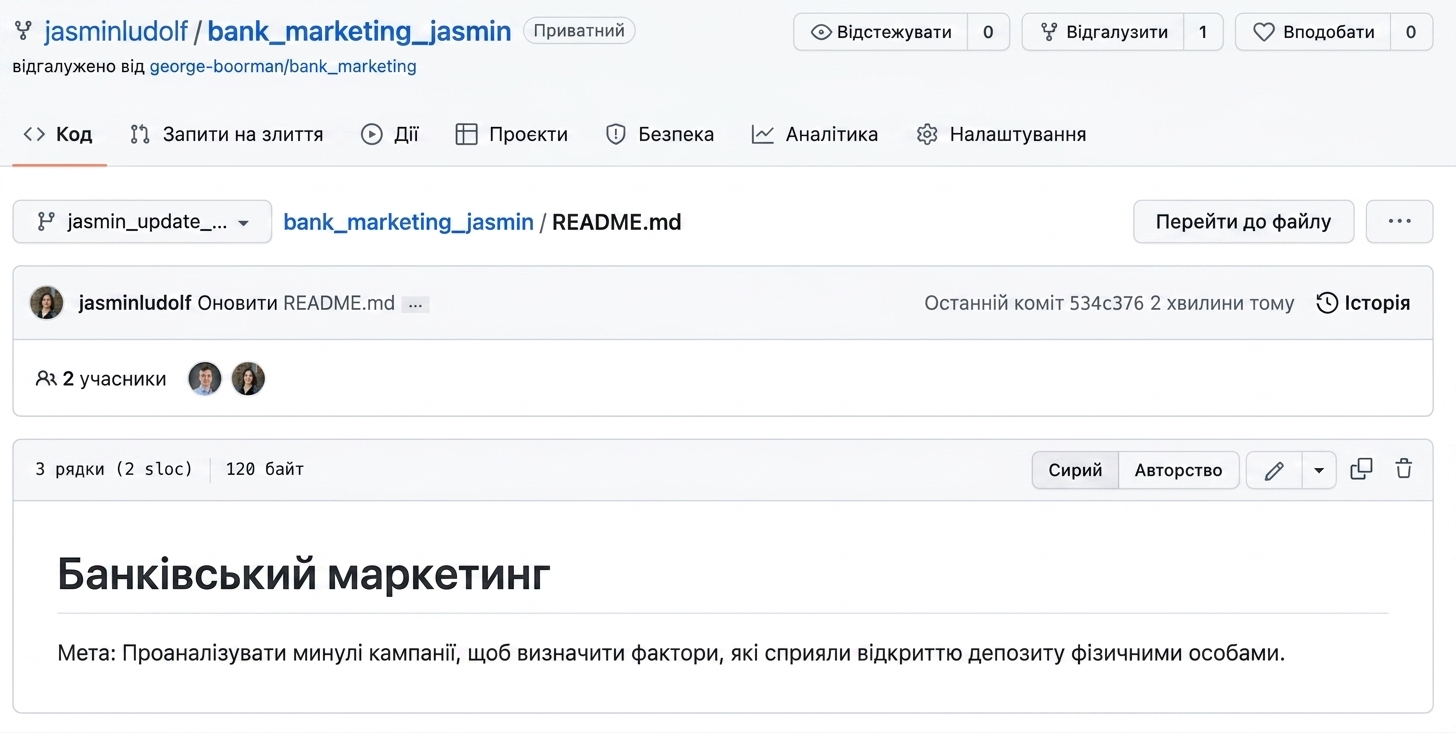Open commit 534c376 link
Image resolution: width=1456 pixels, height=733 pixels.
[x=1107, y=303]
